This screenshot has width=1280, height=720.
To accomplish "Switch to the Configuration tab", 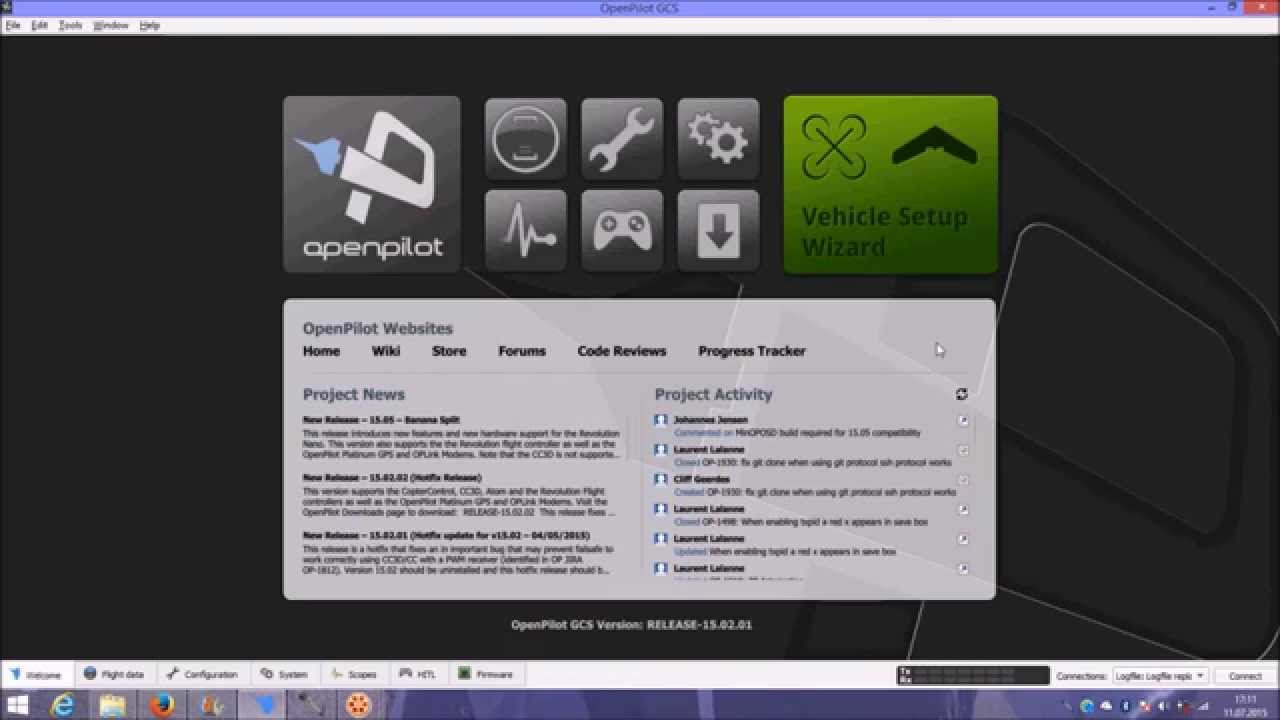I will point(202,675).
